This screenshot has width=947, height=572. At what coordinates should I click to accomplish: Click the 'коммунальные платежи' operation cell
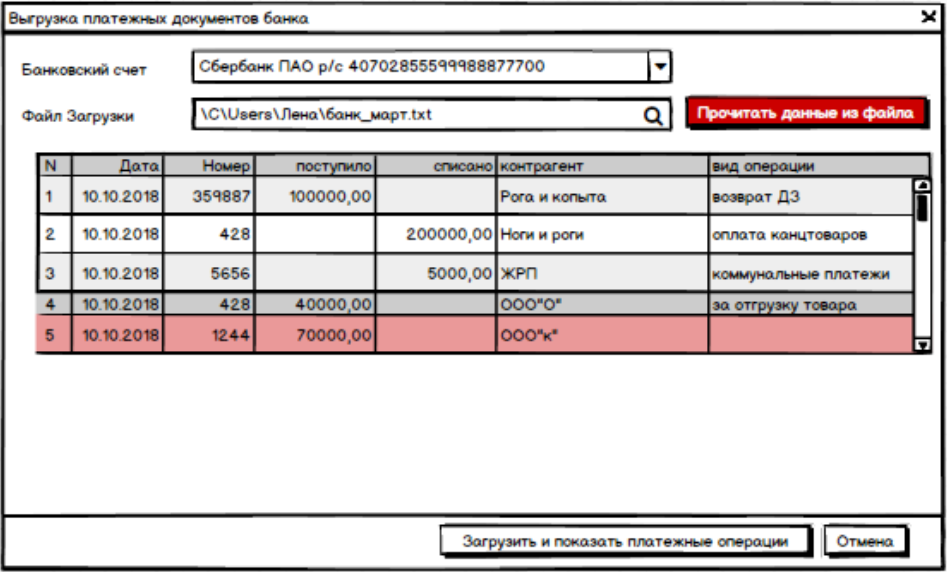(810, 274)
